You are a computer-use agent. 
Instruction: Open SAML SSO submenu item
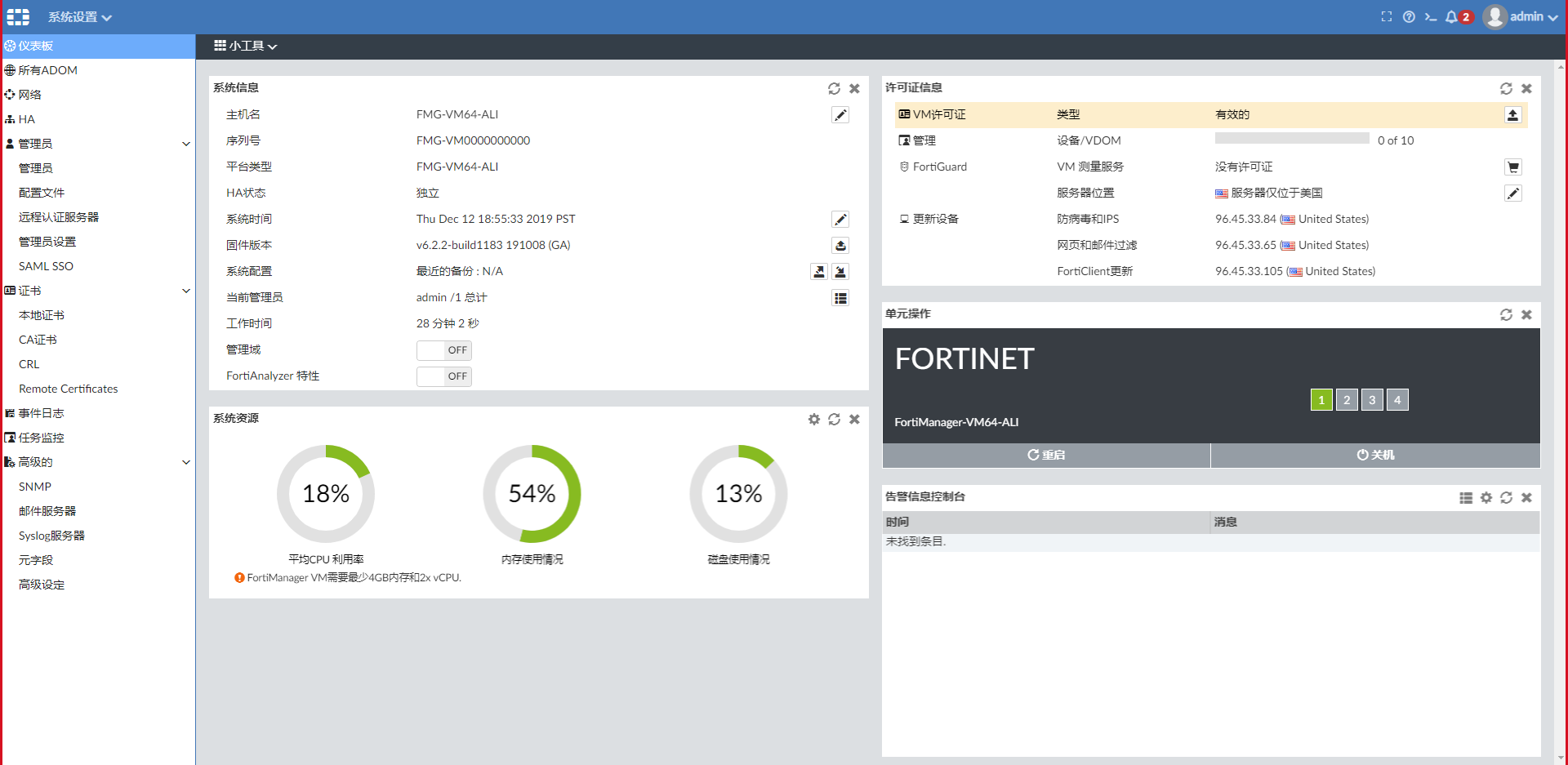pyautogui.click(x=46, y=266)
